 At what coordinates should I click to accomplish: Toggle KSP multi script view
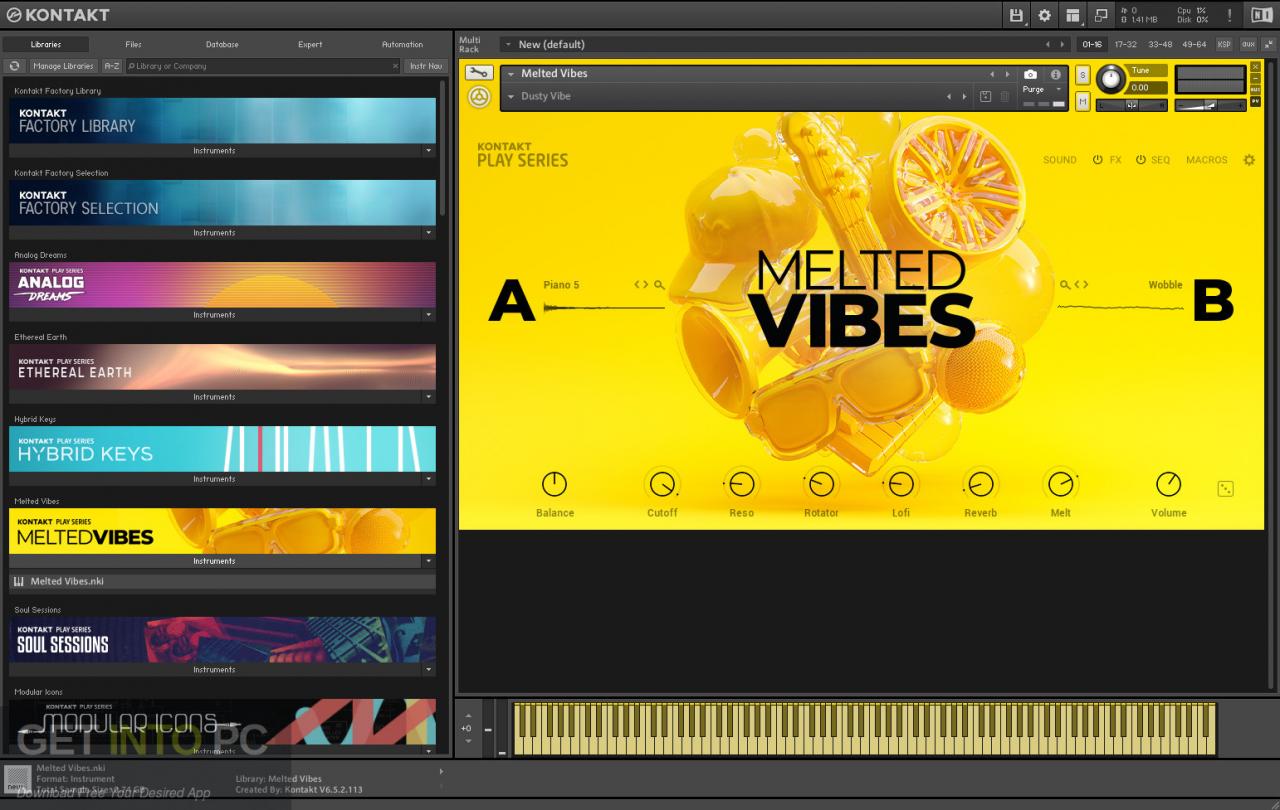coord(1224,44)
